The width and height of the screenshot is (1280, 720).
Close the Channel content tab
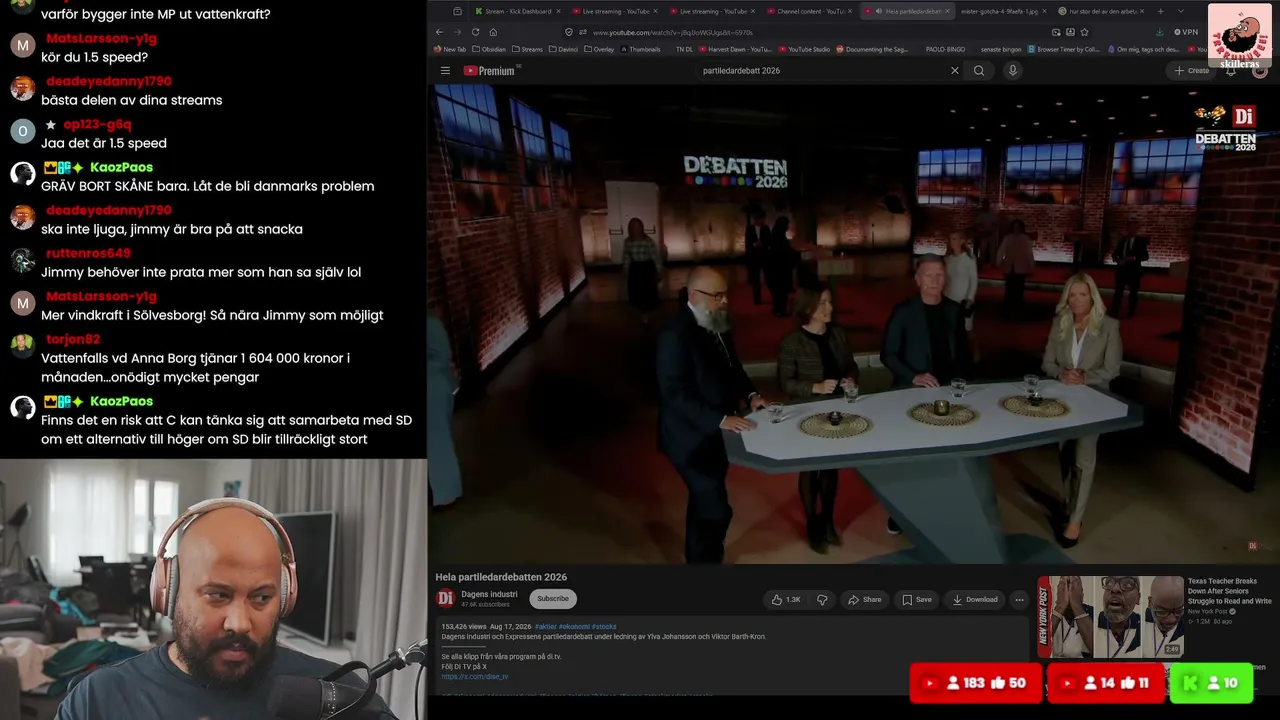[x=849, y=11]
